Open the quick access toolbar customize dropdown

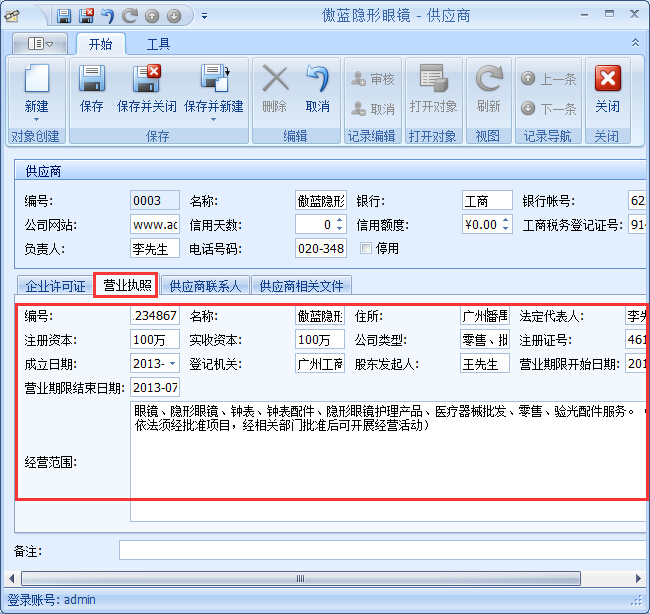[204, 16]
